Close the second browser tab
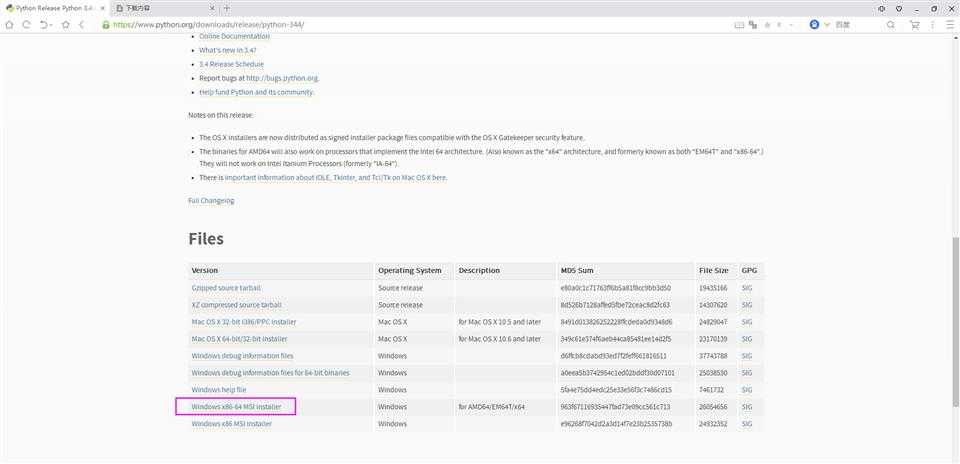The width and height of the screenshot is (960, 464). (212, 9)
